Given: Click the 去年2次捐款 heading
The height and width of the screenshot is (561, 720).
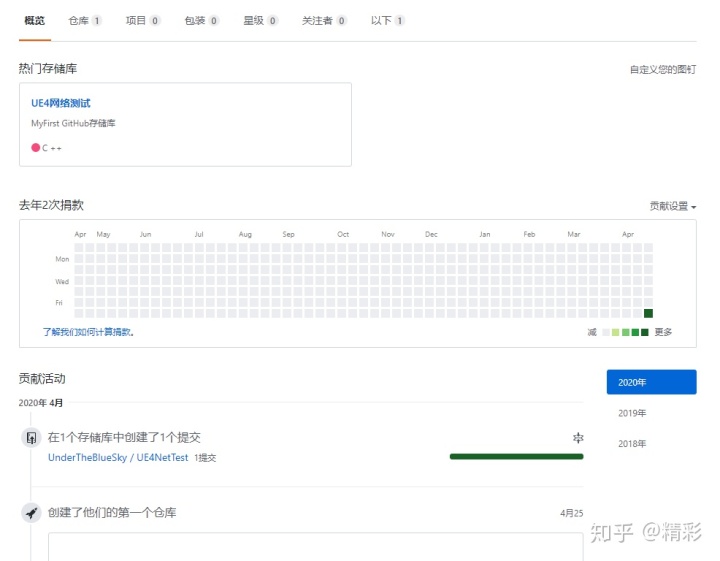Looking at the screenshot, I should (x=51, y=205).
